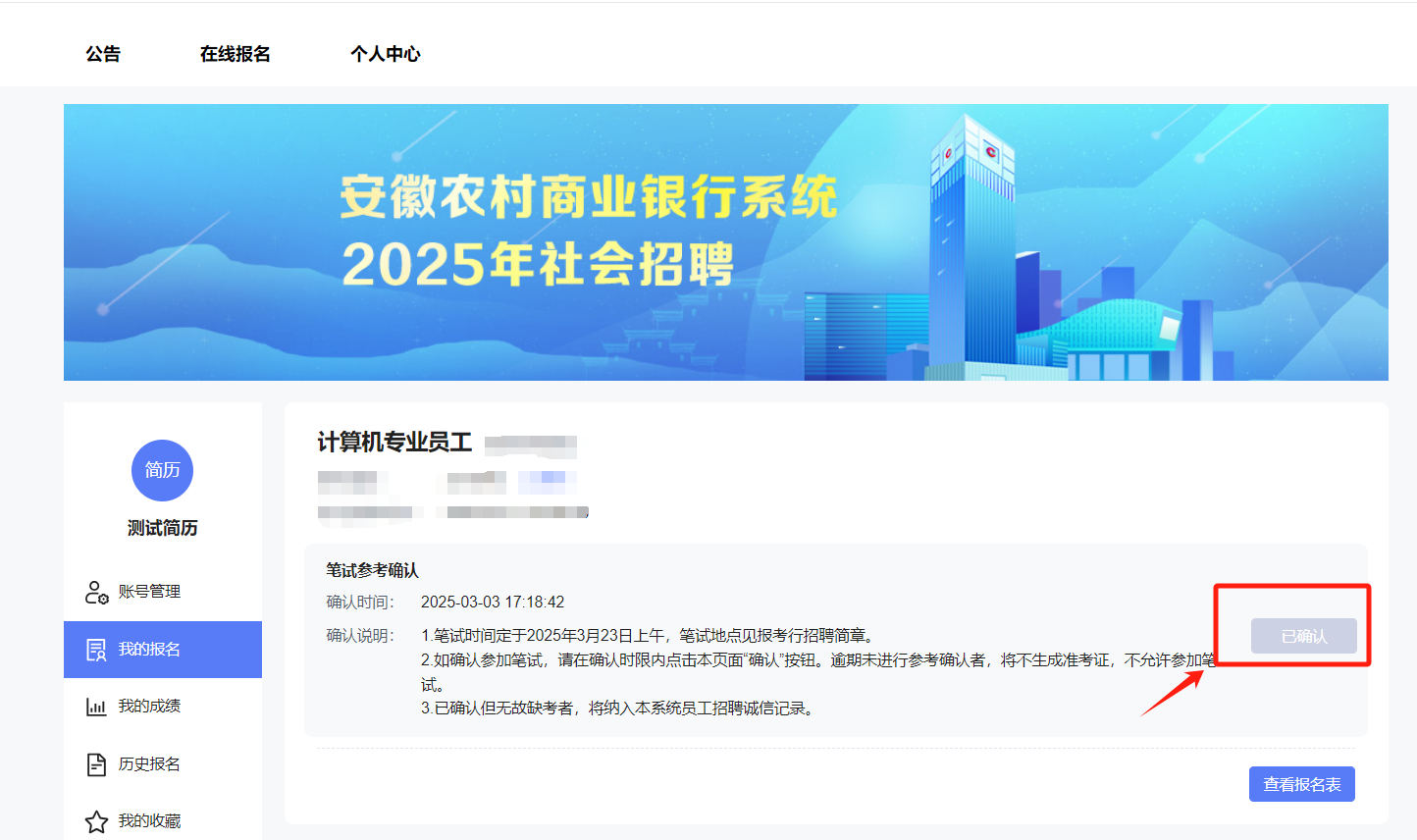Open 测试简历 profile link
1417x840 pixels.
point(162,528)
